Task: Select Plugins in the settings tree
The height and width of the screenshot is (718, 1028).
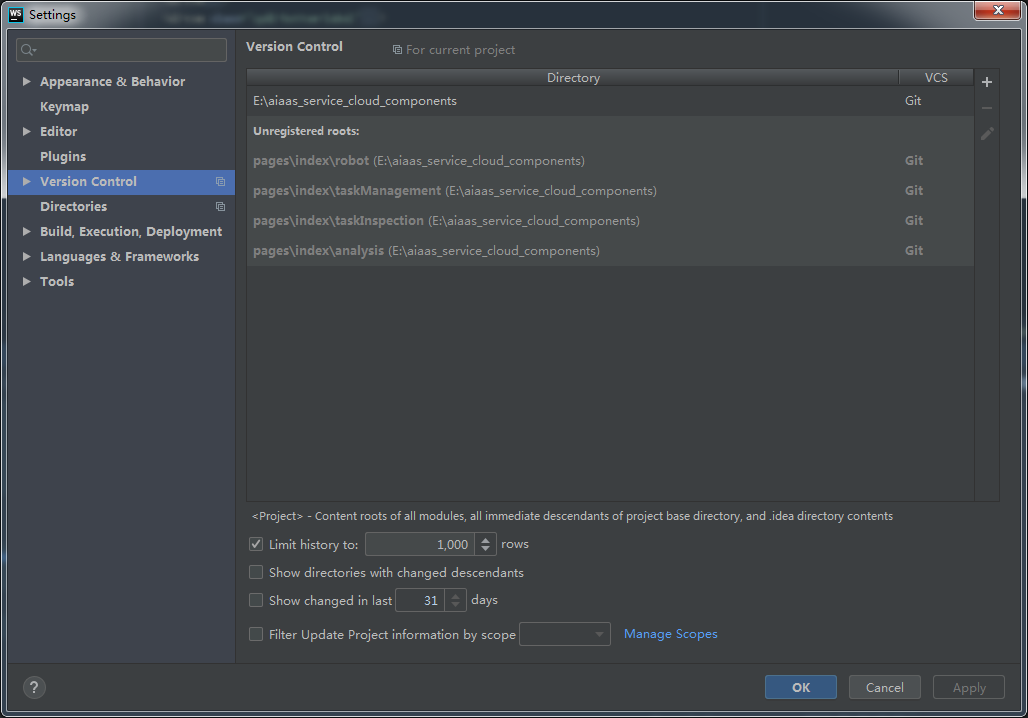Action: tap(63, 156)
